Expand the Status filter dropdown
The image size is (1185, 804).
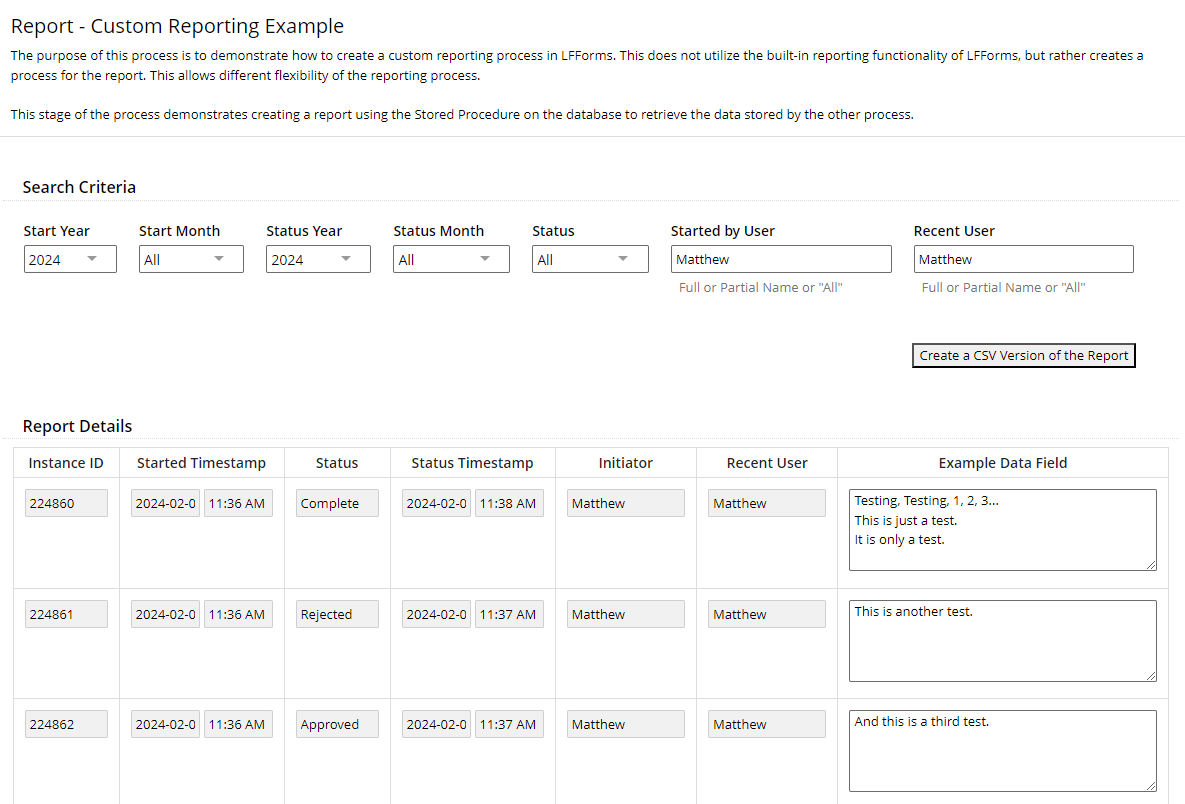pyautogui.click(x=589, y=258)
